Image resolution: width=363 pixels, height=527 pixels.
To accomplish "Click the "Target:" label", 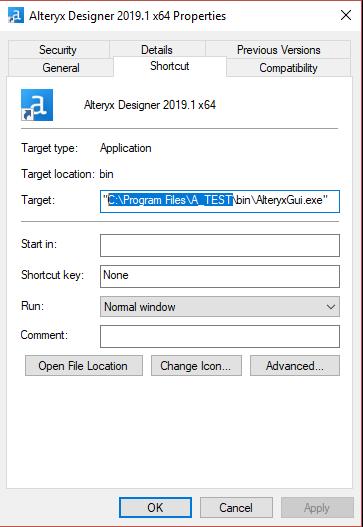I will (38, 200).
